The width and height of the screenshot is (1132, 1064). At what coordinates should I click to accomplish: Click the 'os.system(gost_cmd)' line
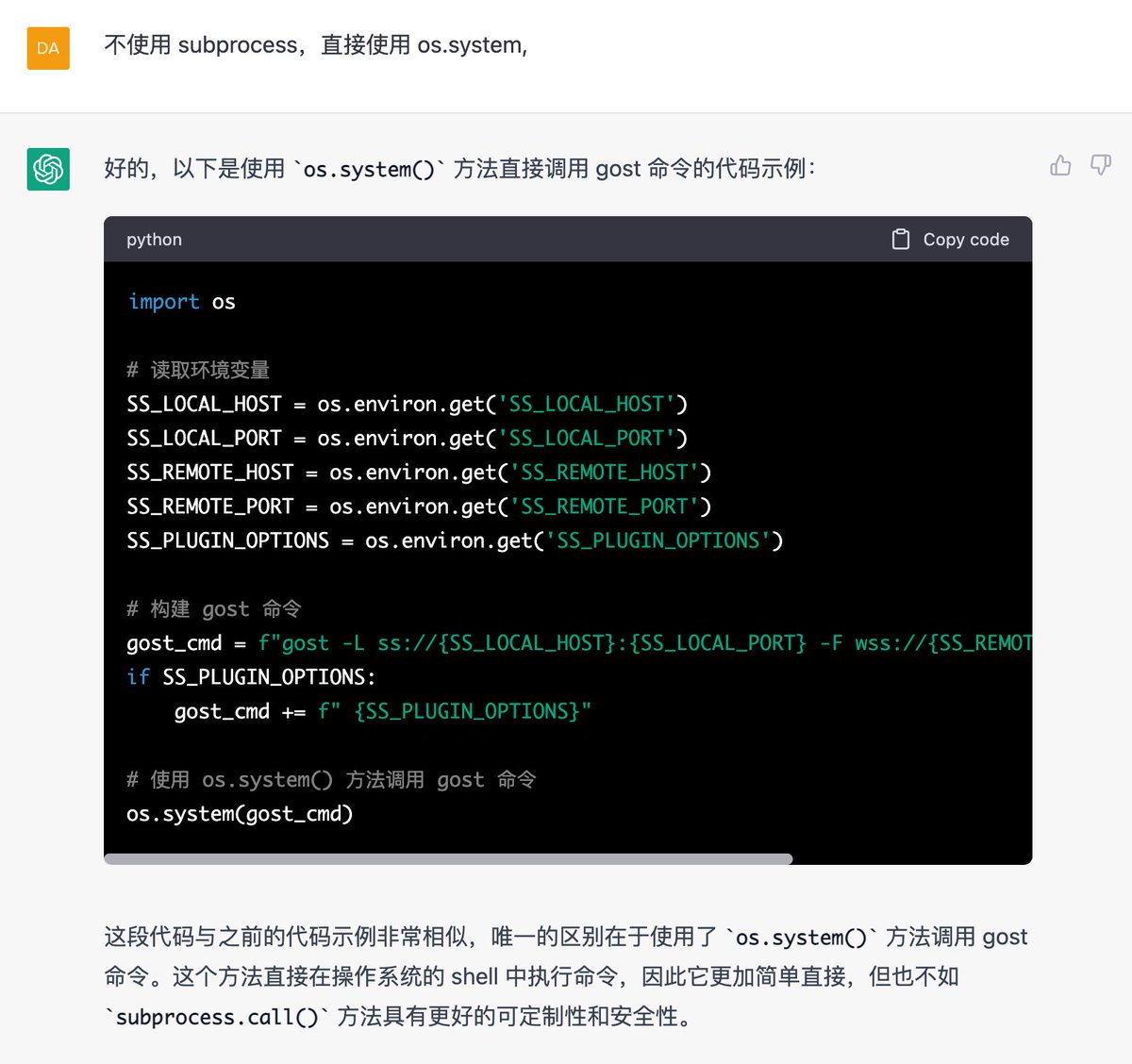pyautogui.click(x=240, y=813)
